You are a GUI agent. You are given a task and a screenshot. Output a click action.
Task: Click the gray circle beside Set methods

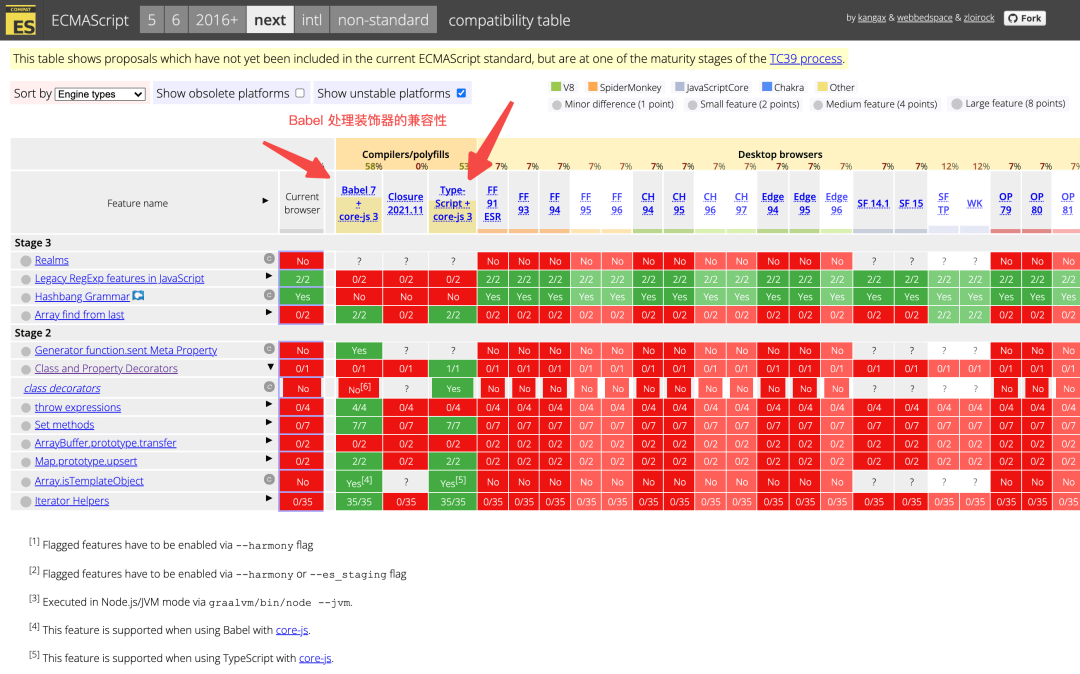[x=25, y=426]
